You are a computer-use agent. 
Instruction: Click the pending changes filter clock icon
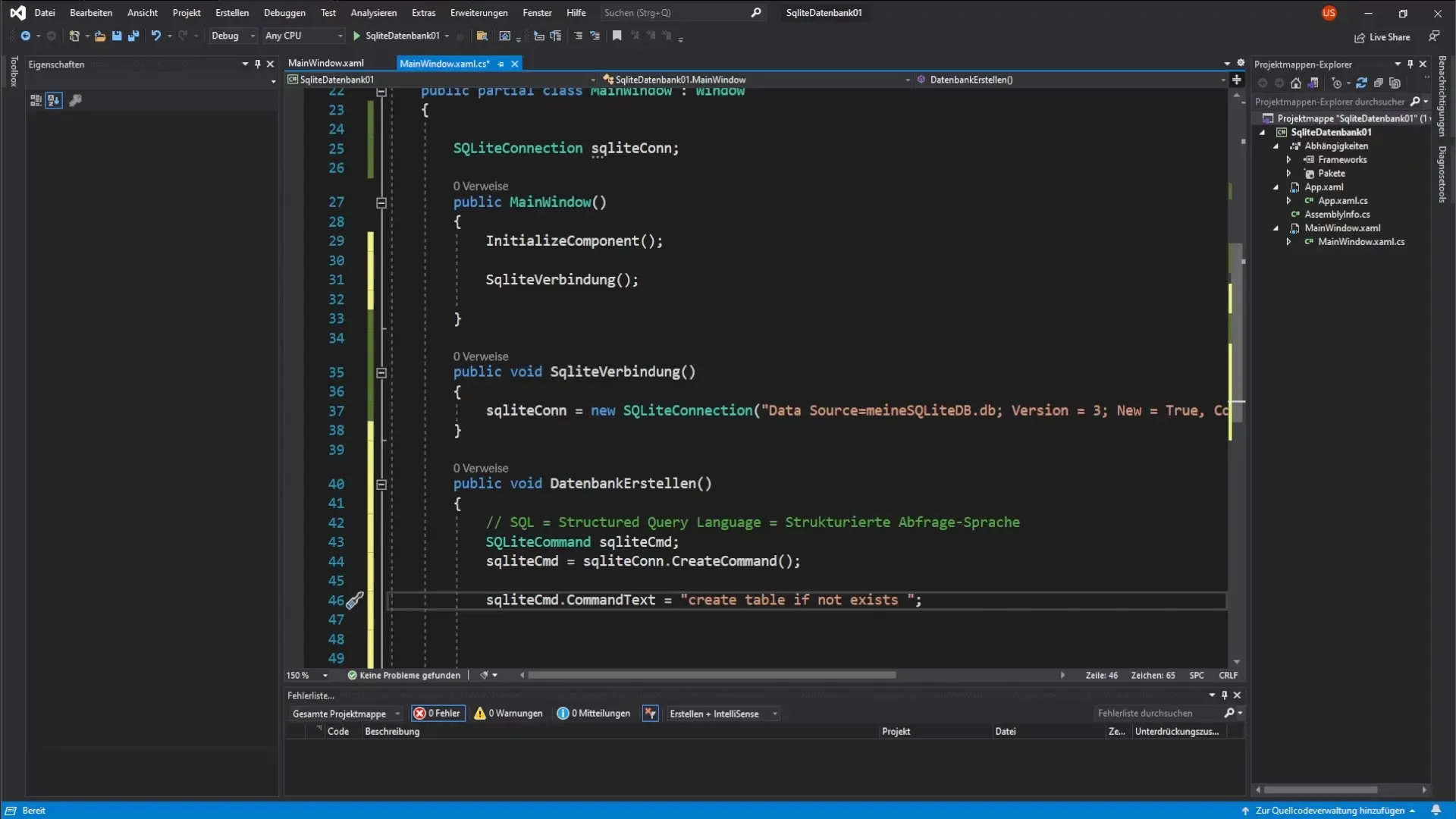click(x=1337, y=83)
